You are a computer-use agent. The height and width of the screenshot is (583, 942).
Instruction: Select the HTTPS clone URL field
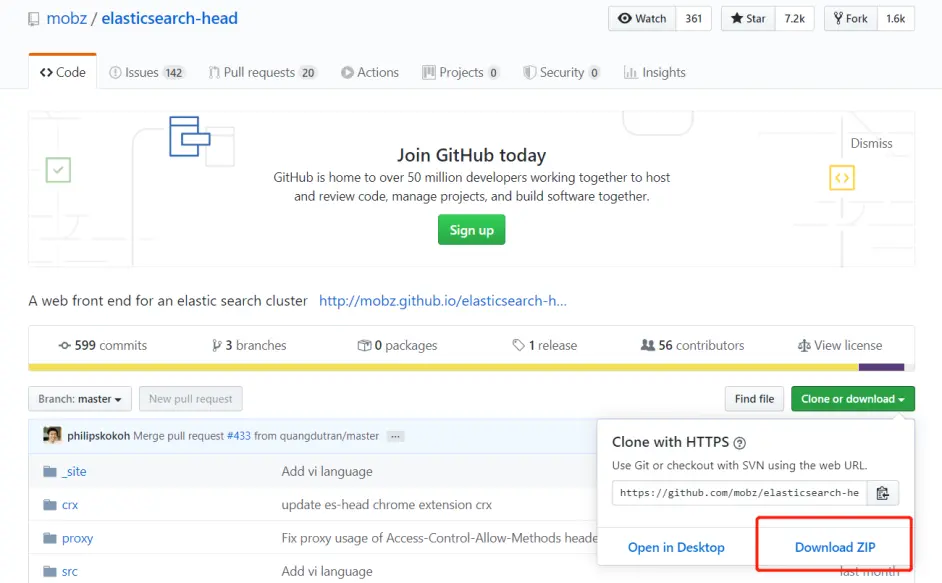click(x=740, y=493)
